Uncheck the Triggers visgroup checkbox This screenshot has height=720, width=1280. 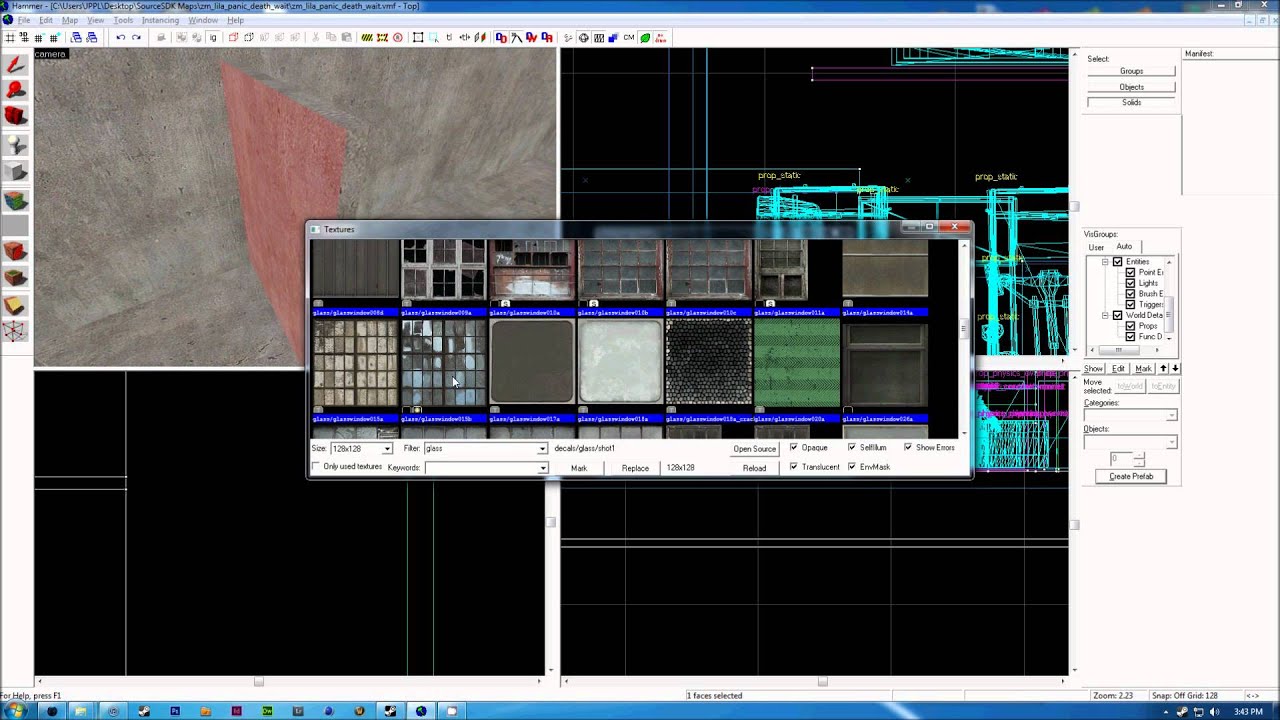pyautogui.click(x=1131, y=305)
